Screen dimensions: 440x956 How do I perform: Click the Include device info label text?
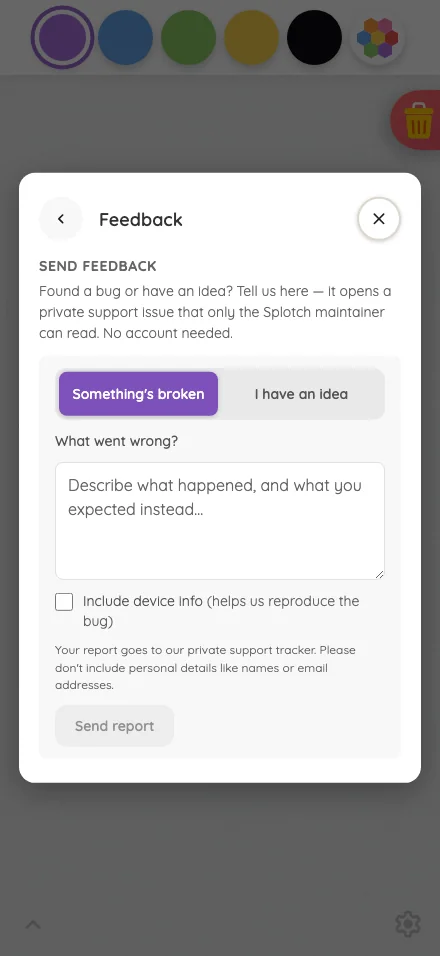point(221,612)
